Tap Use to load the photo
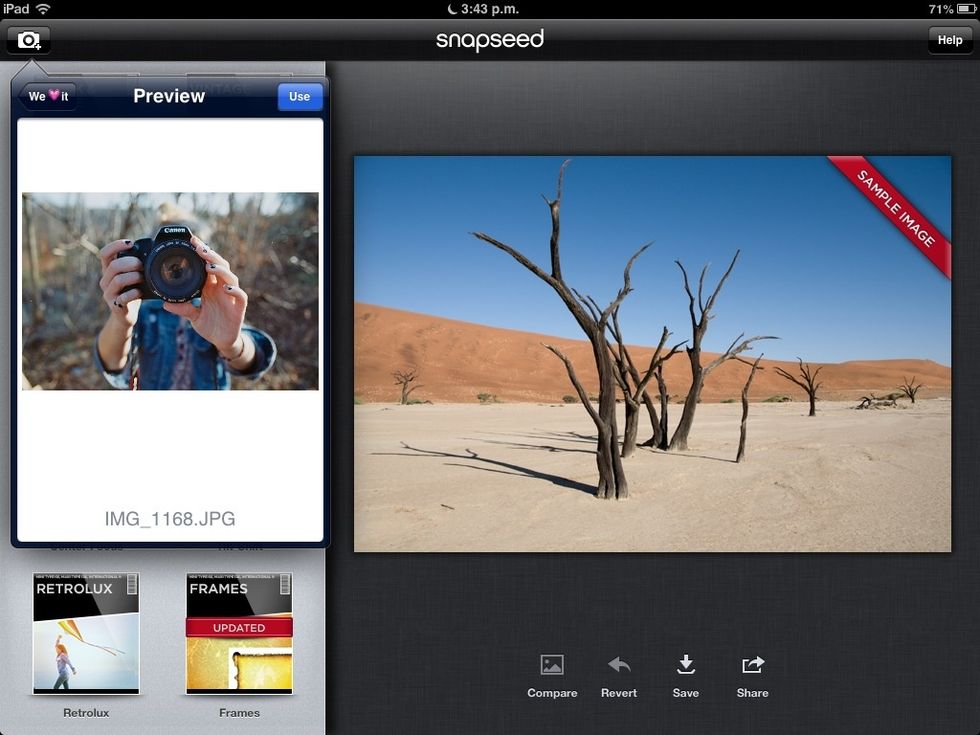 (299, 96)
